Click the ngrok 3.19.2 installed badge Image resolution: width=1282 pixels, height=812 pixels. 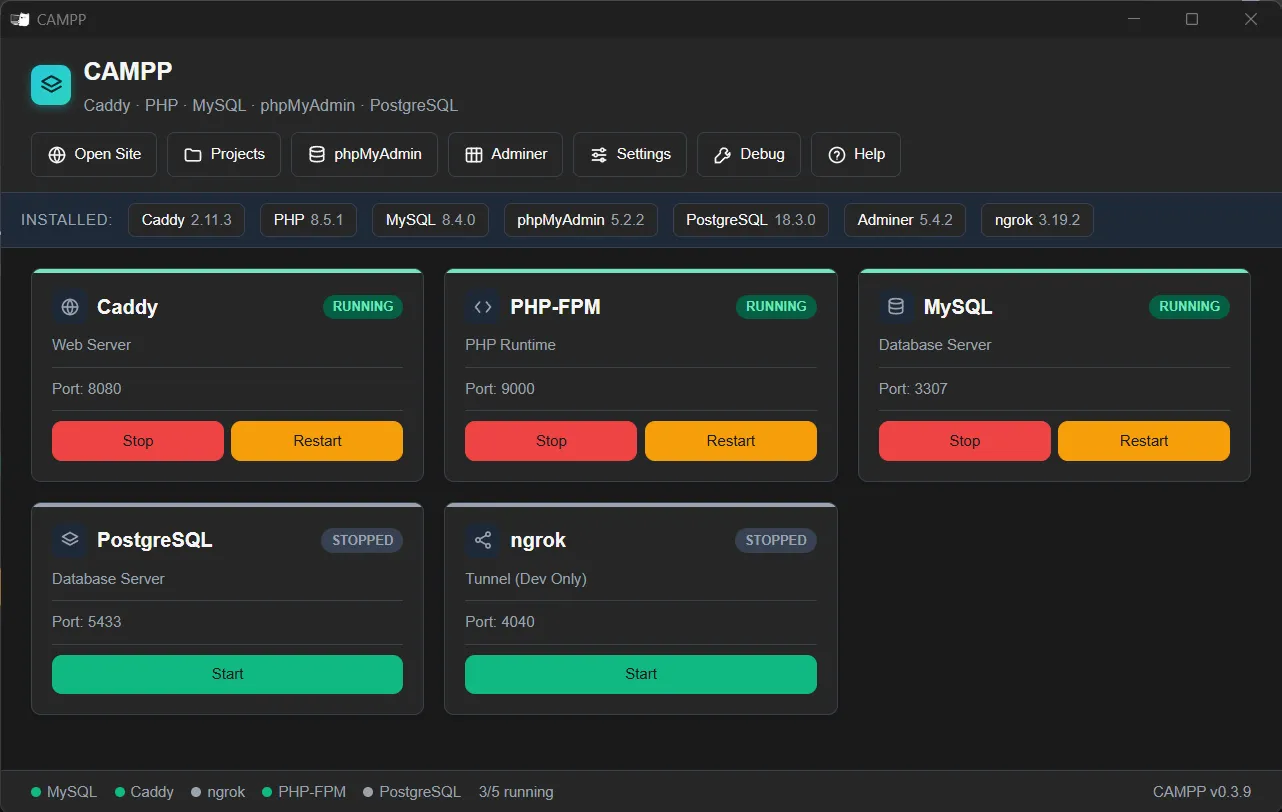pyautogui.click(x=1037, y=220)
